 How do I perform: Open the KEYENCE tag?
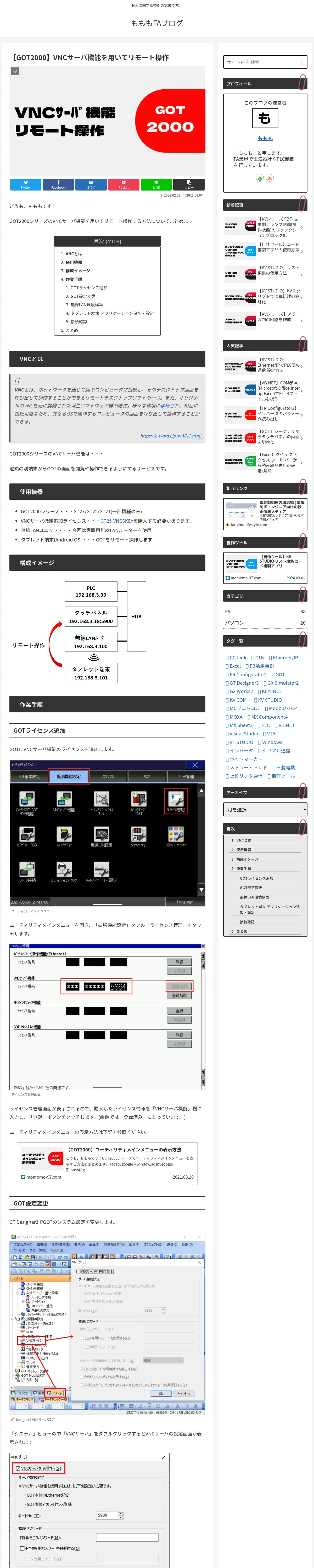[270, 691]
